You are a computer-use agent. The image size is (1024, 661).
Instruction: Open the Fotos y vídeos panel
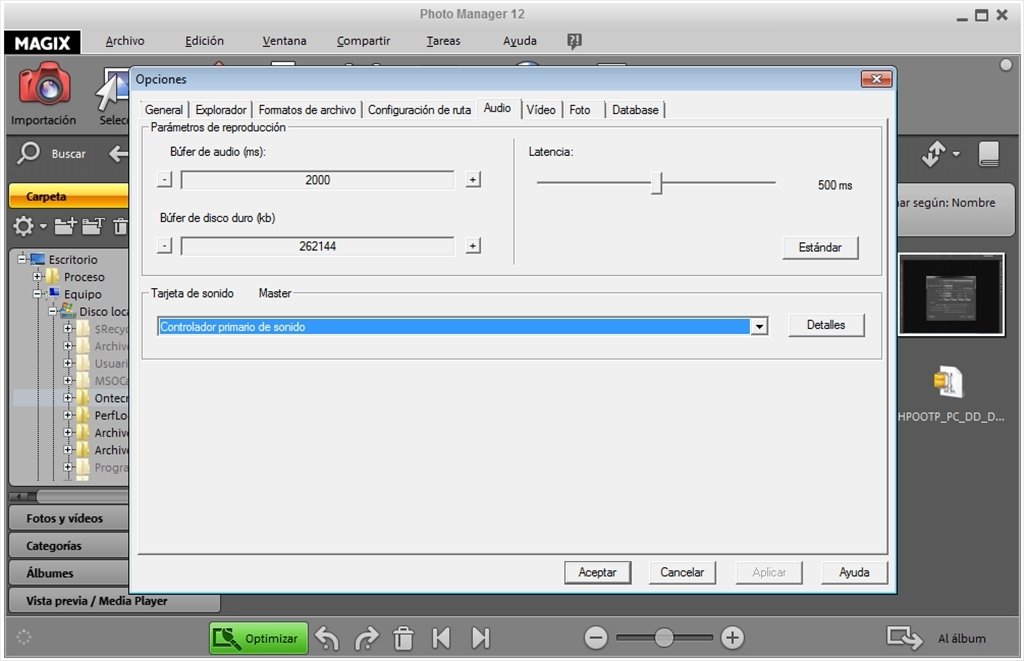coord(69,518)
